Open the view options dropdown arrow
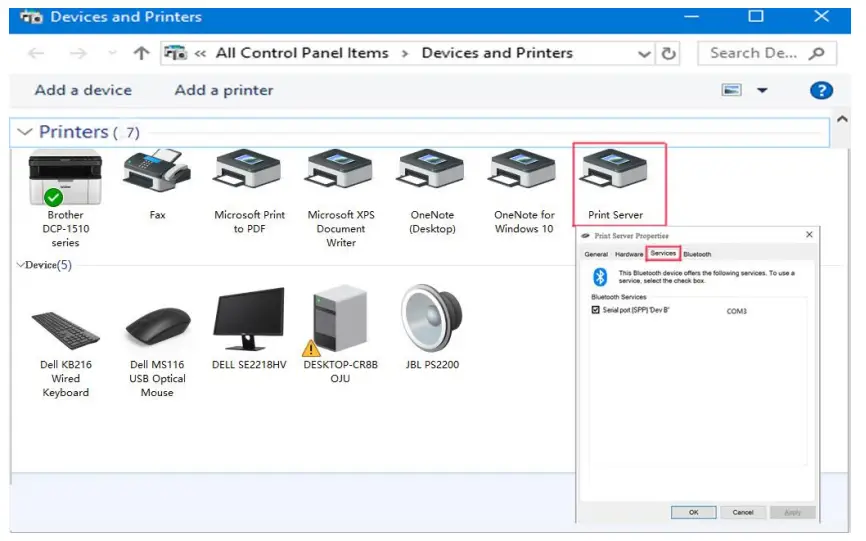 (762, 91)
